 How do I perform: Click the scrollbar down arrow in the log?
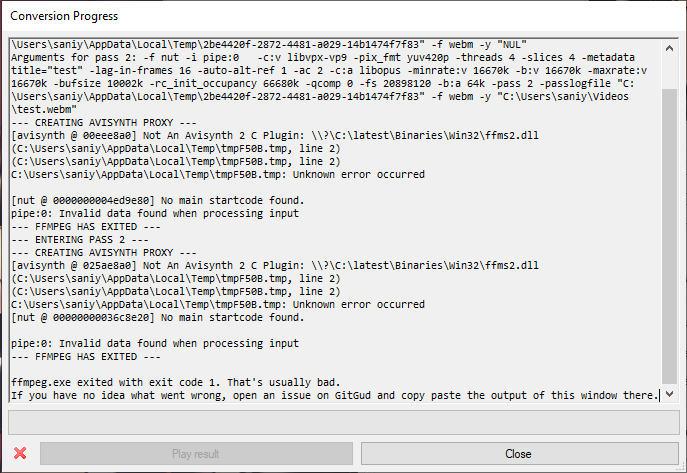669,394
